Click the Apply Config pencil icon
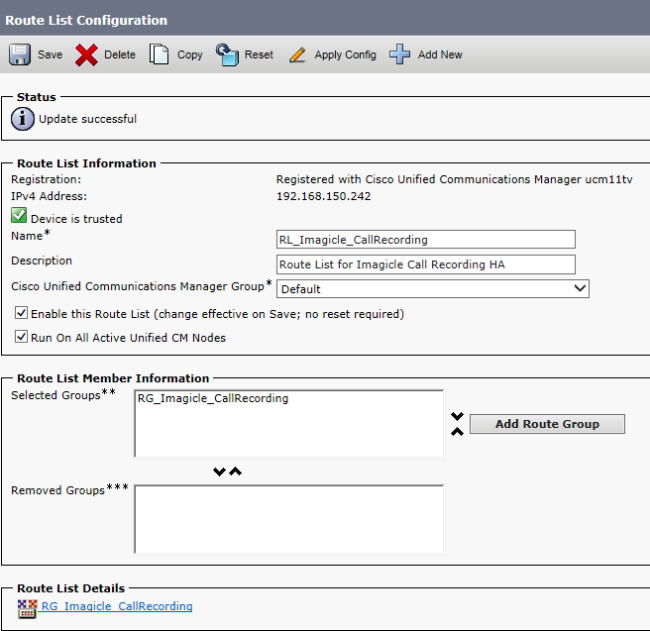This screenshot has height=631, width=650. point(297,54)
